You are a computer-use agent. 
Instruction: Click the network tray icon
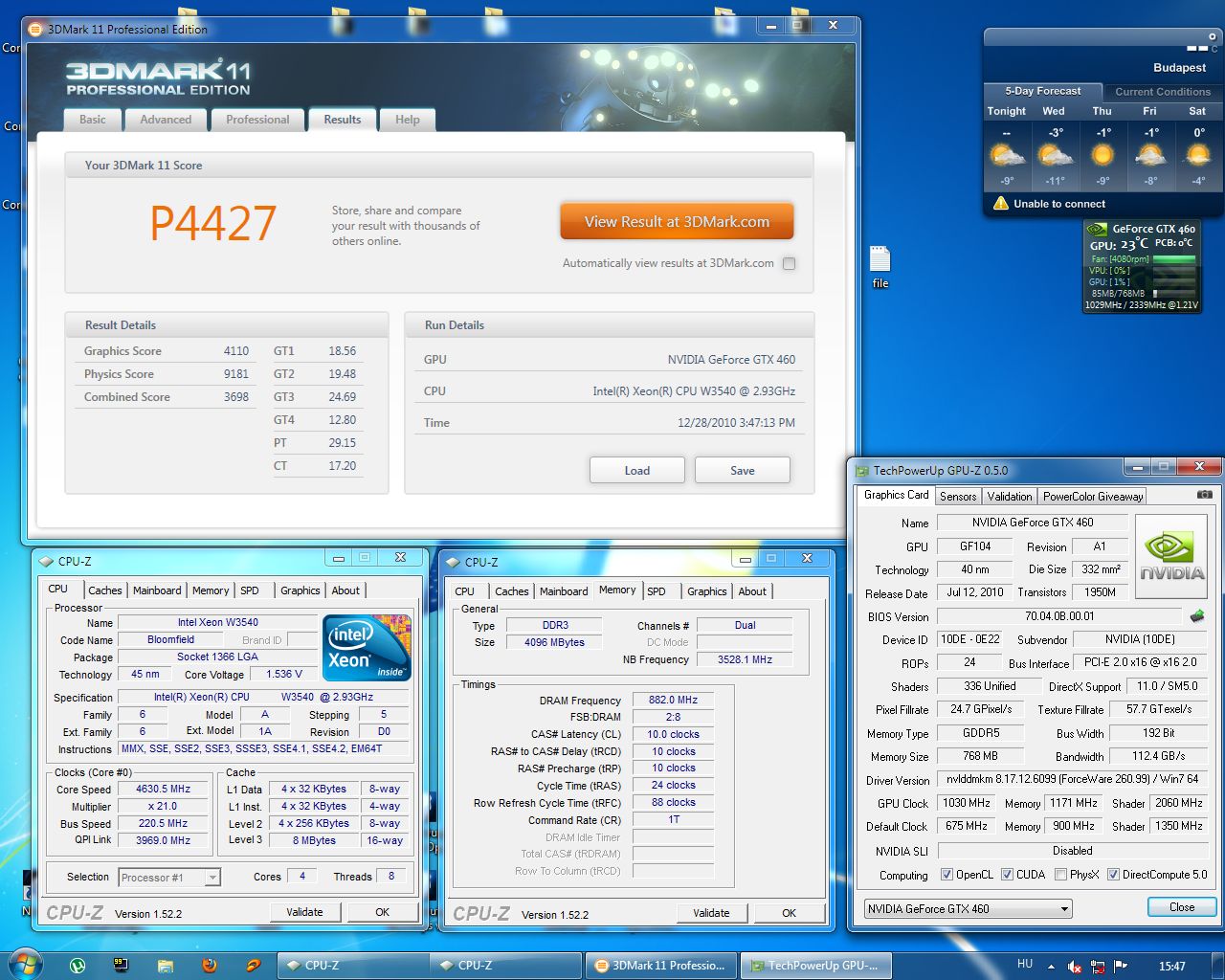(x=1098, y=967)
